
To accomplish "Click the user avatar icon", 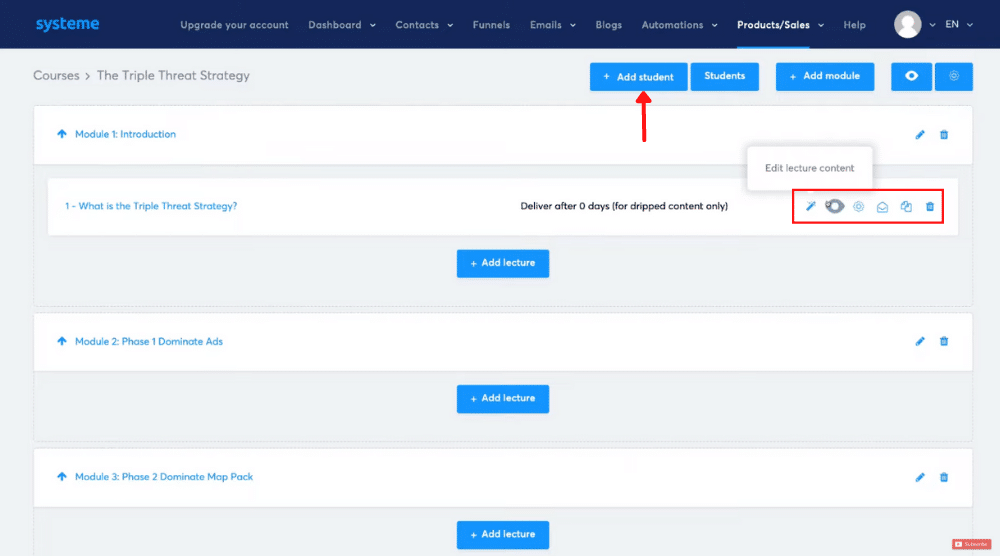I will 907,25.
